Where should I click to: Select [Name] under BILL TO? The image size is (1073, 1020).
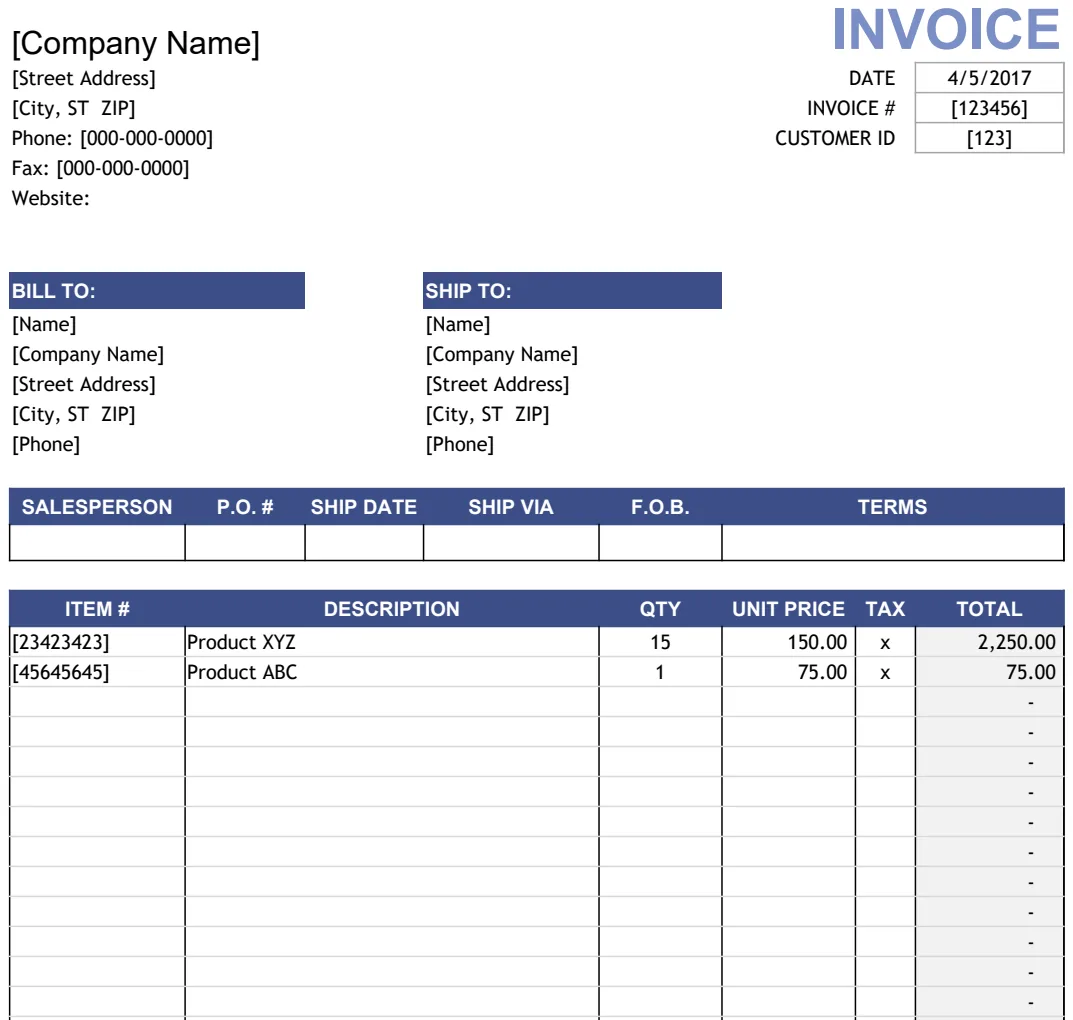pos(44,324)
